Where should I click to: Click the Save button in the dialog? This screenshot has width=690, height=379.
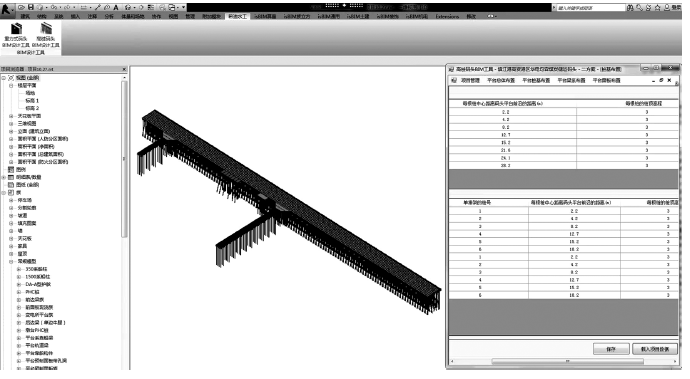[x=611, y=349]
